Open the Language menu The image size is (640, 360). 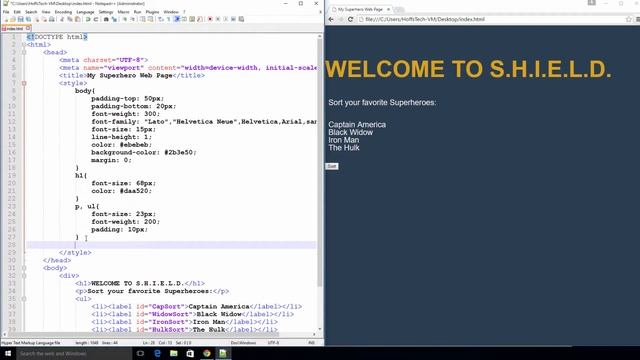(x=85, y=12)
